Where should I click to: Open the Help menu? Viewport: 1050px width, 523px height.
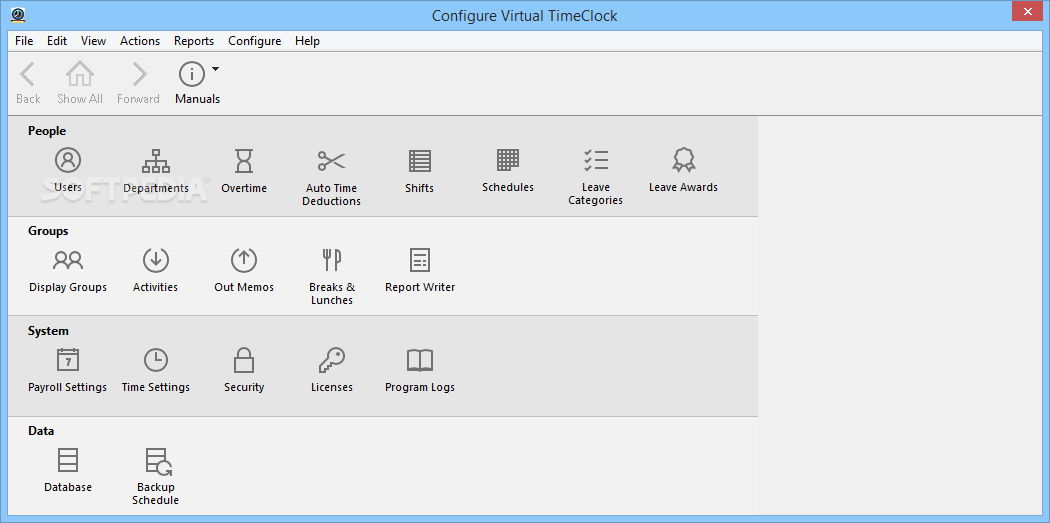click(307, 41)
